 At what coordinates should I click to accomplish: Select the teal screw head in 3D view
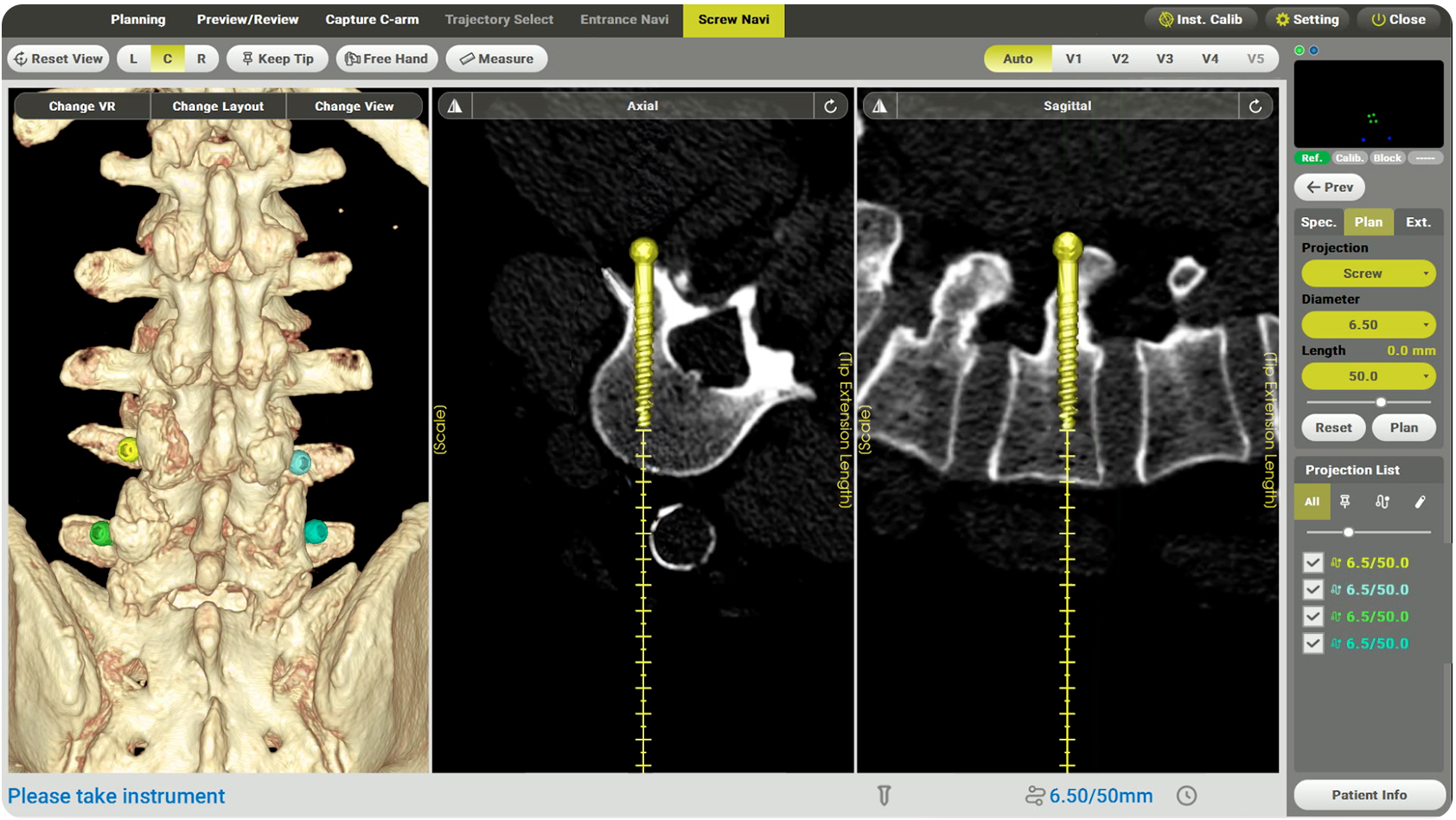pos(316,531)
